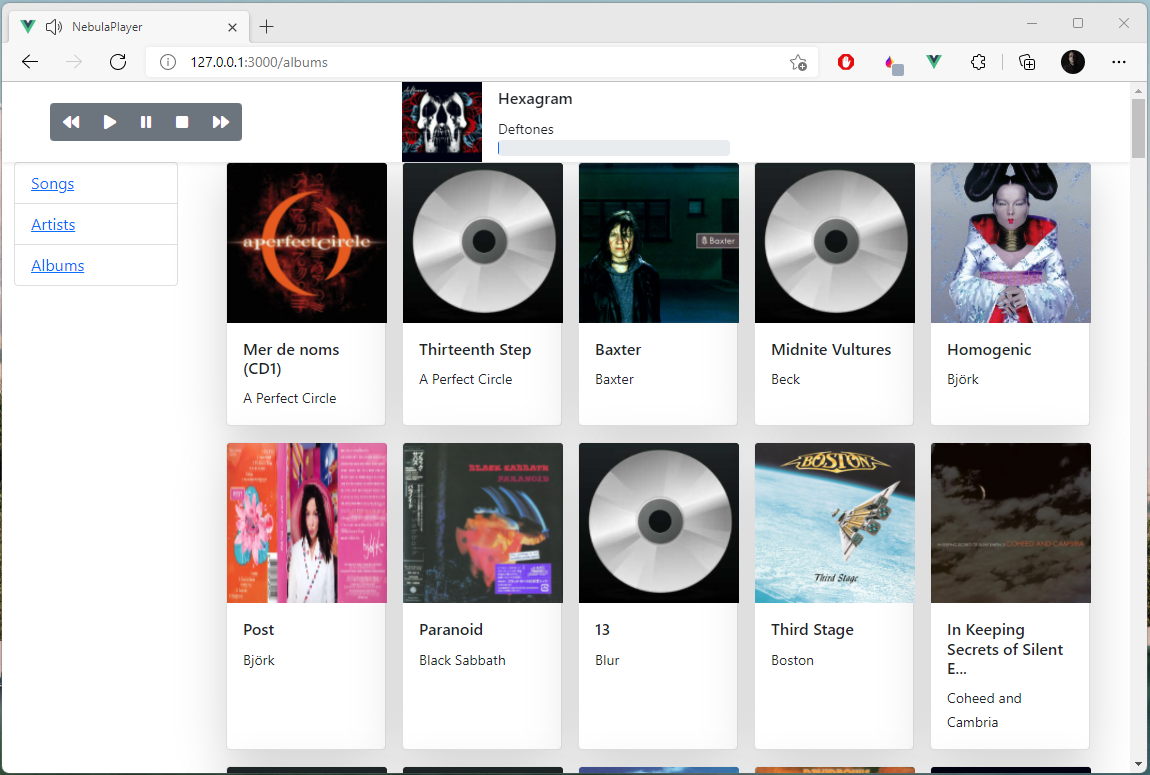Click the 'Mer de noms (CD1)' title
Viewport: 1150px width, 775px height.
click(291, 359)
